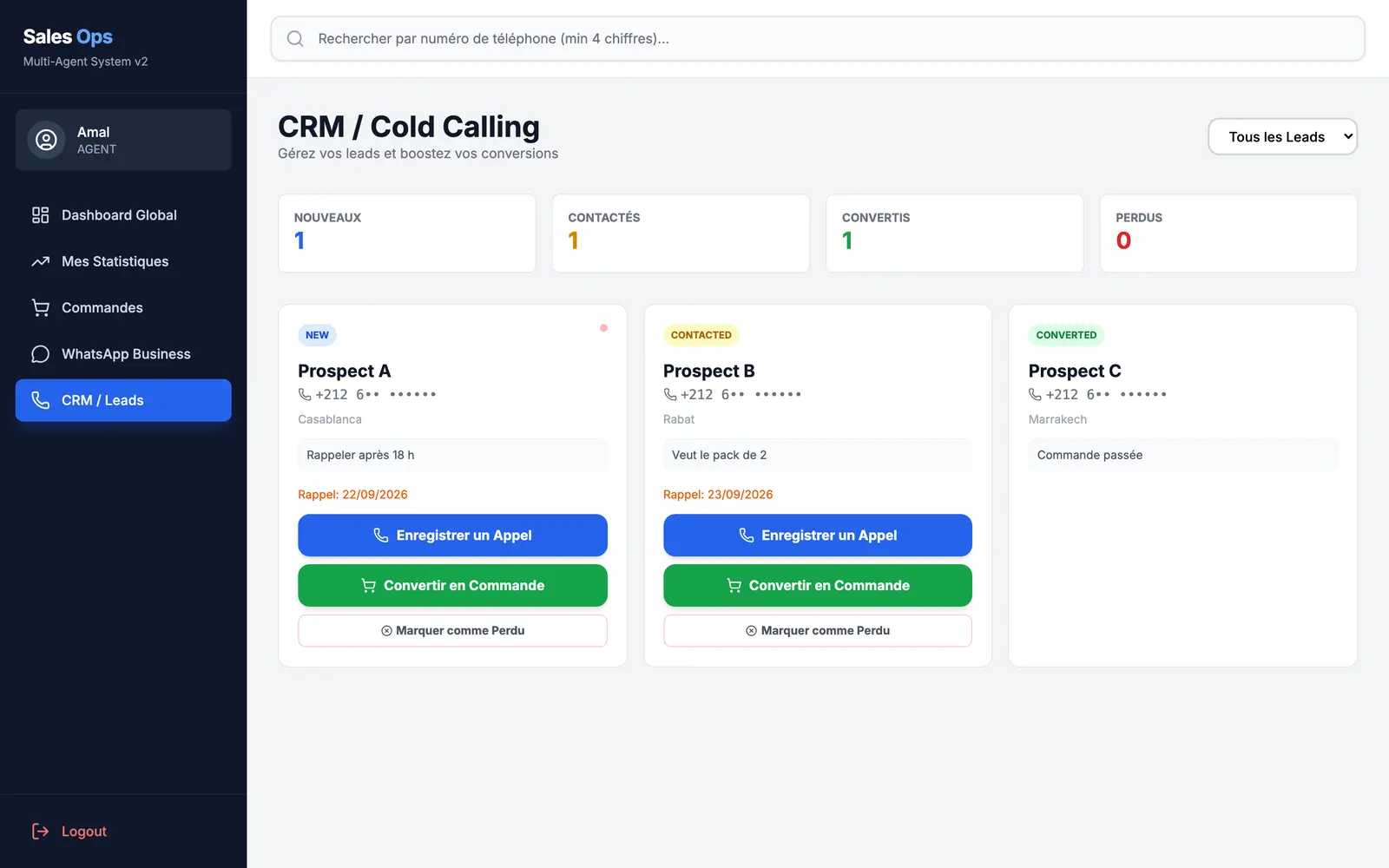Click the Mes Statistiques trend icon
Viewport: 1389px width, 868px height.
point(40,261)
